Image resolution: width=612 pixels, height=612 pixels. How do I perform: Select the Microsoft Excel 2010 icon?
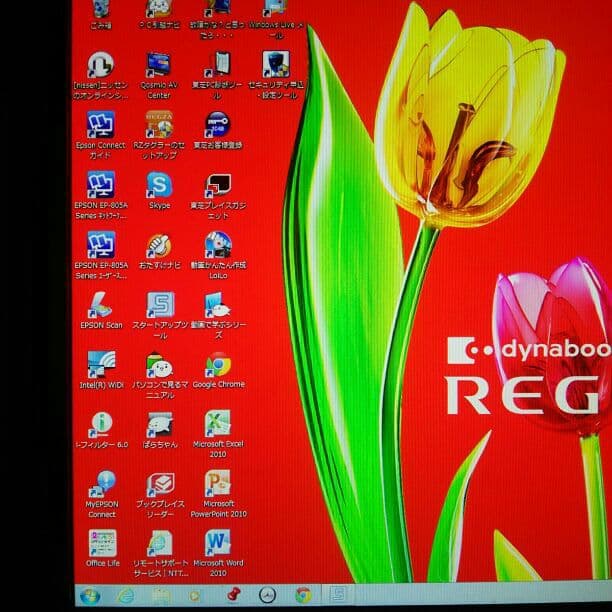pos(218,424)
